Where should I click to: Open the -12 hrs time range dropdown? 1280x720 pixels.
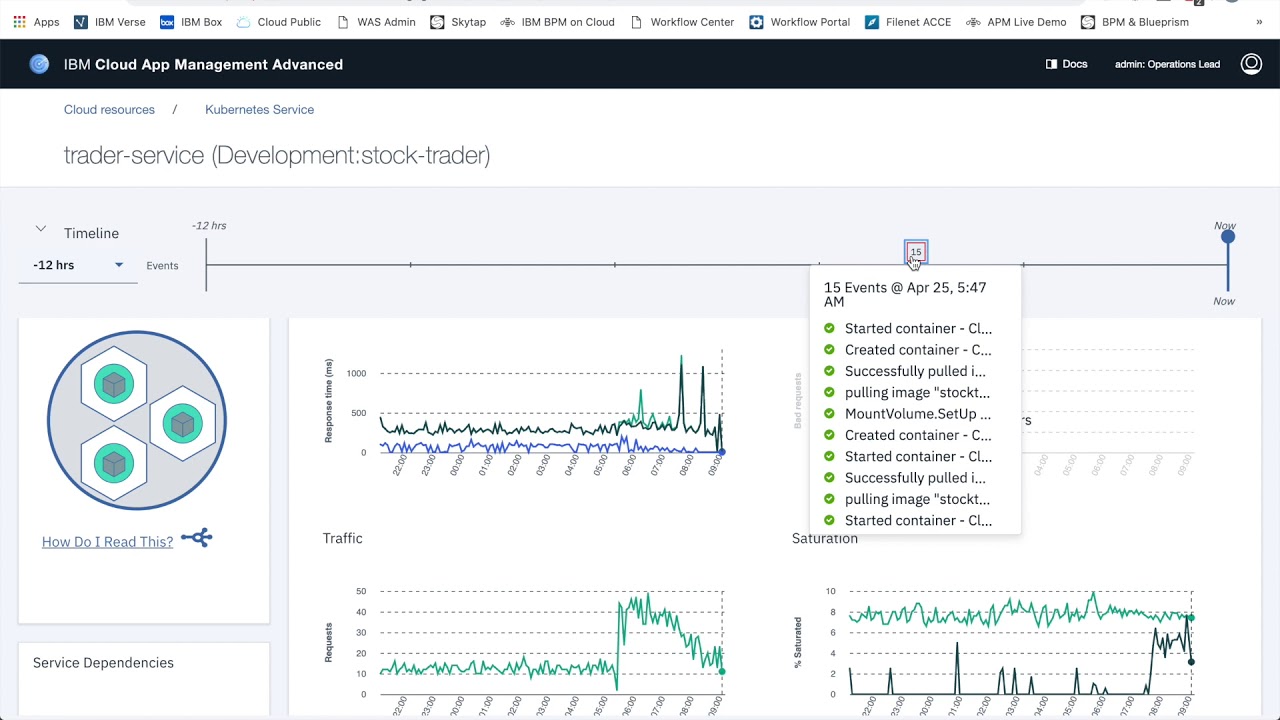(78, 265)
